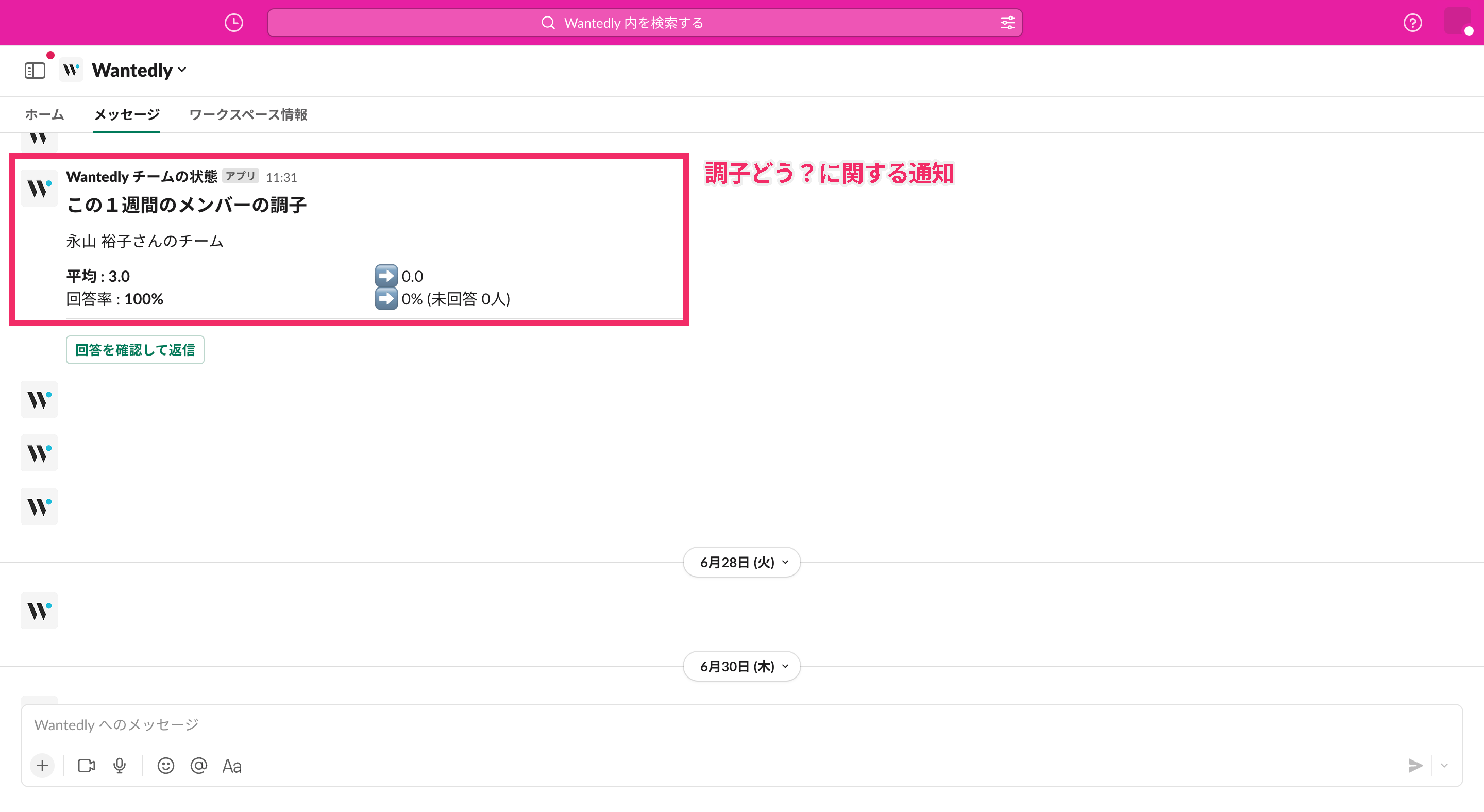Toggle text formatting Aa icon
1484x812 pixels.
coord(231,766)
